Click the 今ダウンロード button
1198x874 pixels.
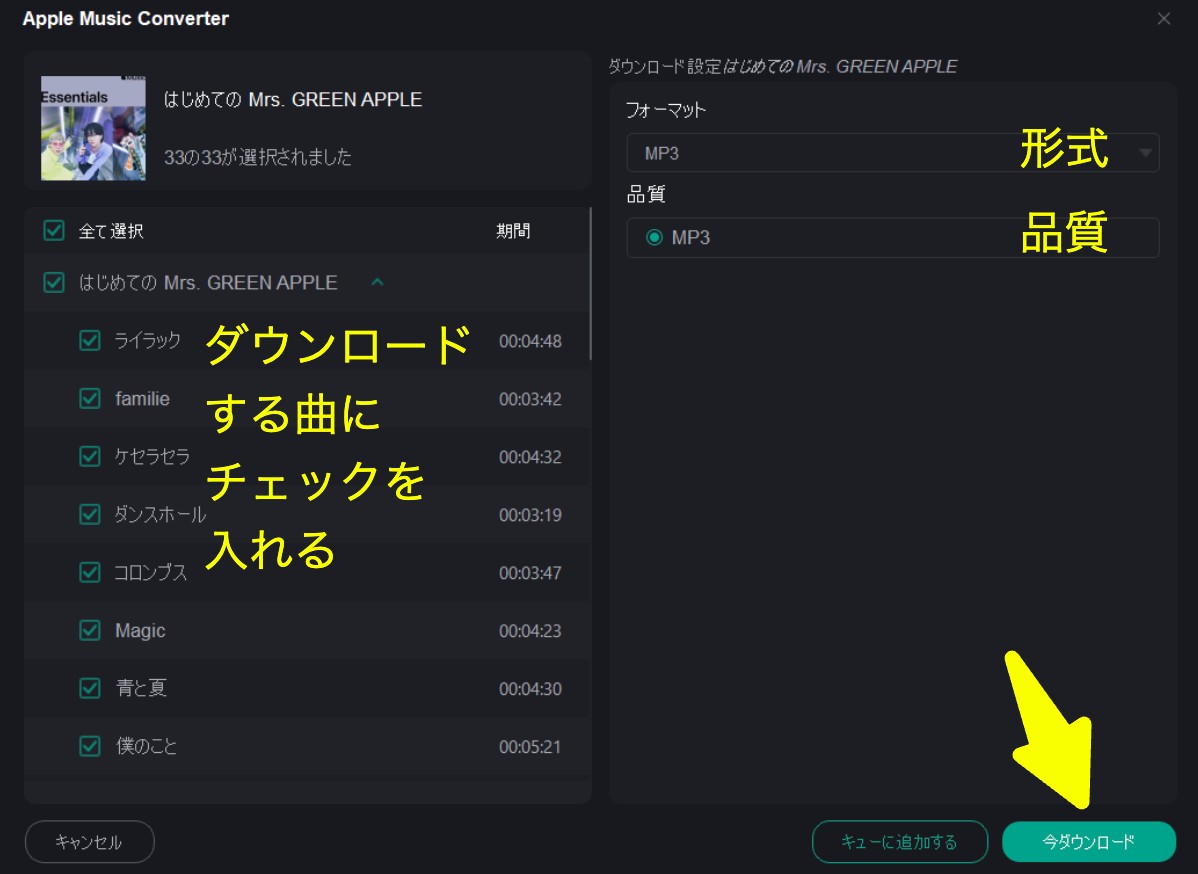[1088, 842]
